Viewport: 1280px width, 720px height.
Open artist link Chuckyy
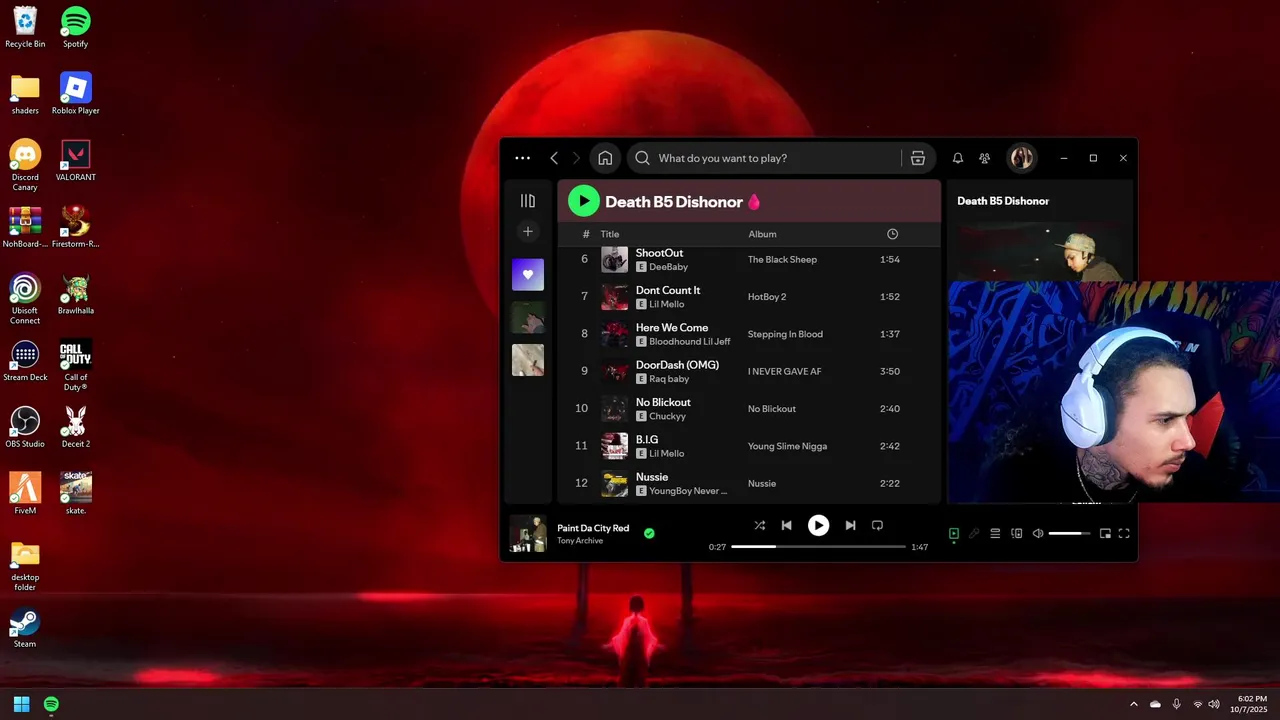pos(668,416)
